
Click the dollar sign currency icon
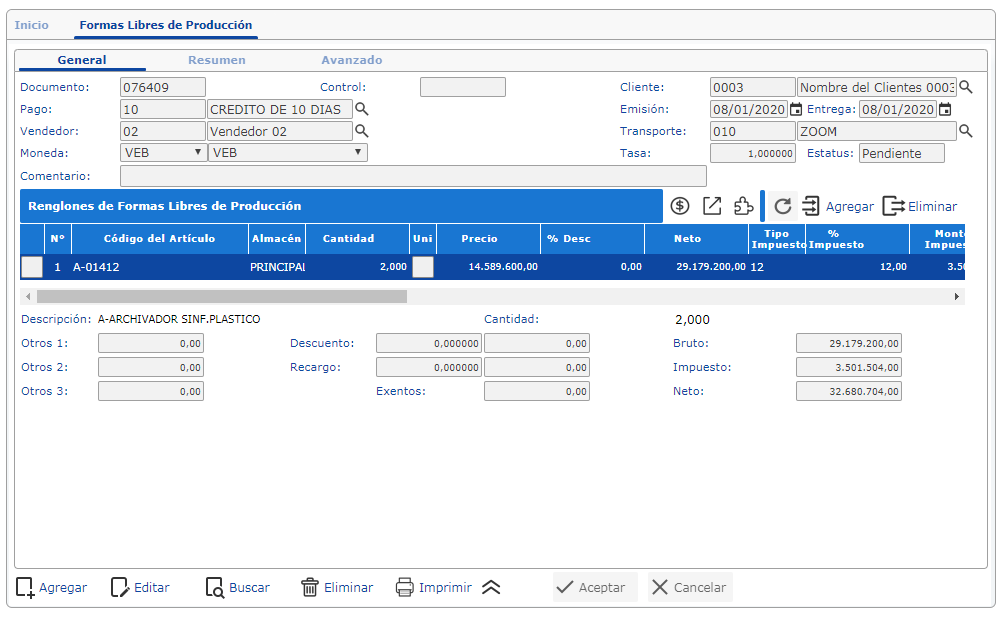[680, 206]
